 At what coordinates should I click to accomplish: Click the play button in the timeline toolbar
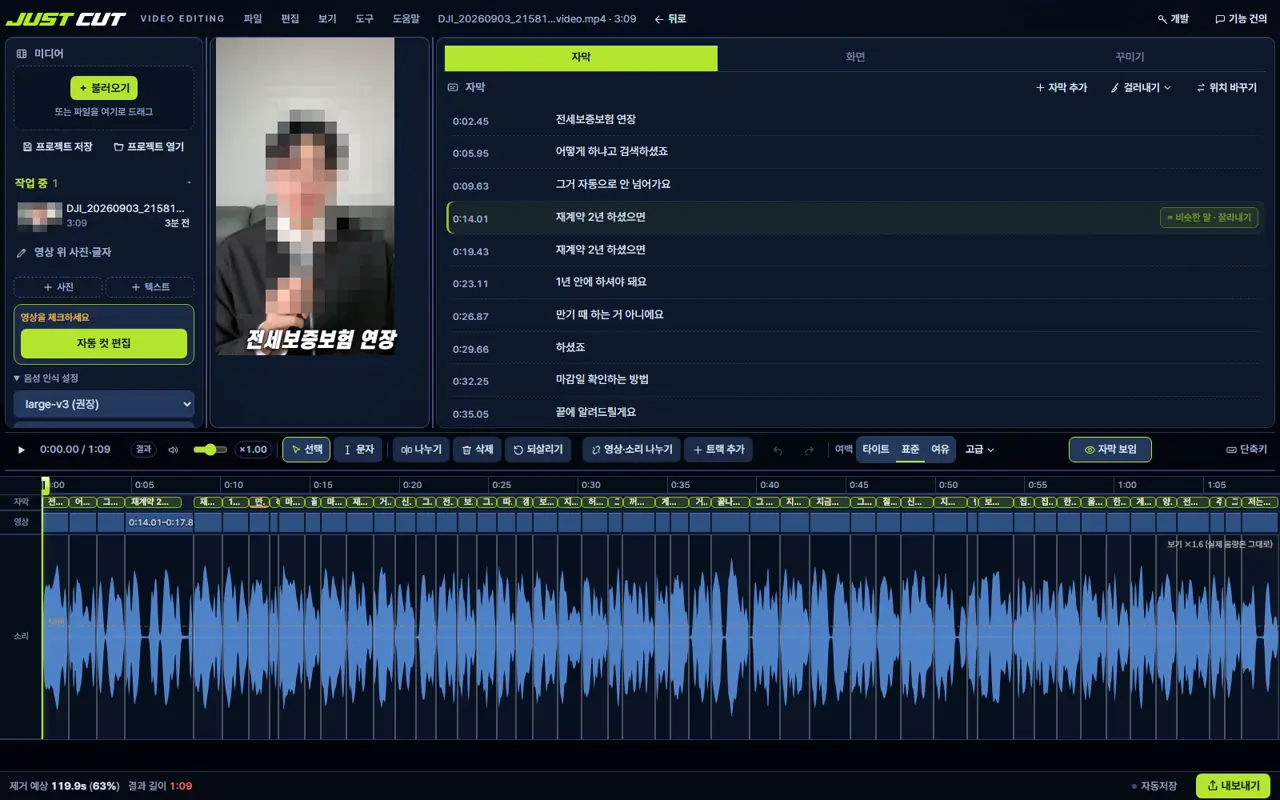[21, 450]
